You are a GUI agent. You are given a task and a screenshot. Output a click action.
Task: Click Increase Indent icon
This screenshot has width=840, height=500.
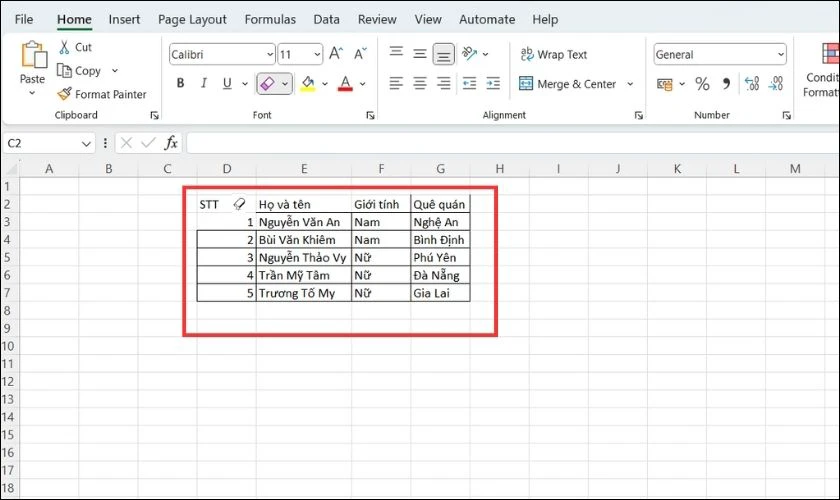[493, 84]
